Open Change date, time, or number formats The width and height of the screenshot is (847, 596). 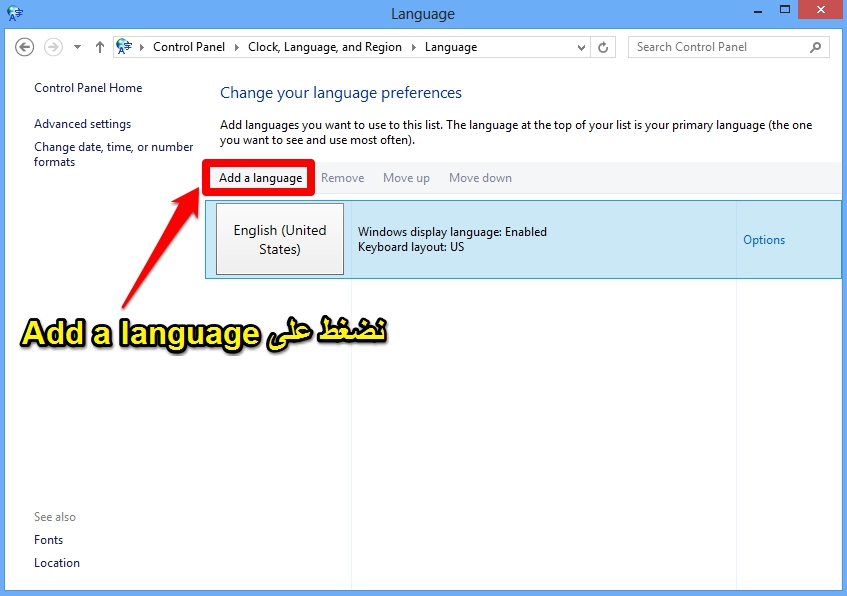[113, 154]
